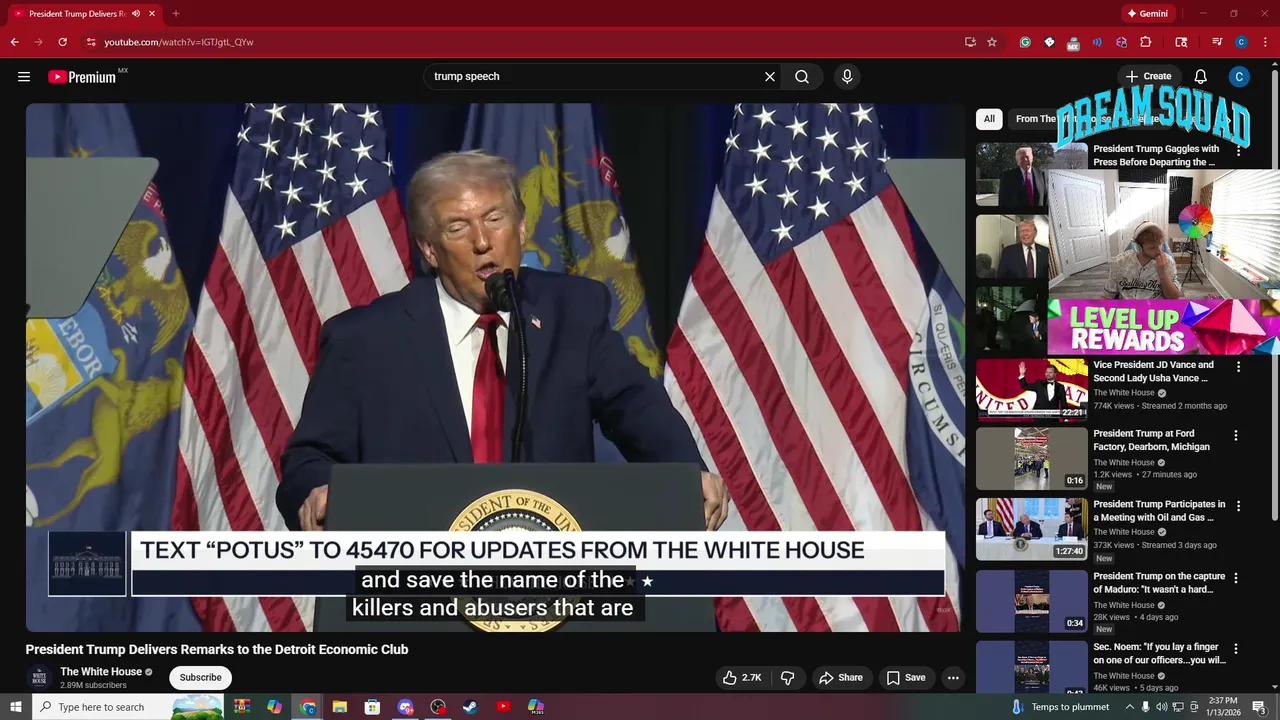Open options for Ford Factory video
This screenshot has height=720, width=1280.
click(1236, 436)
